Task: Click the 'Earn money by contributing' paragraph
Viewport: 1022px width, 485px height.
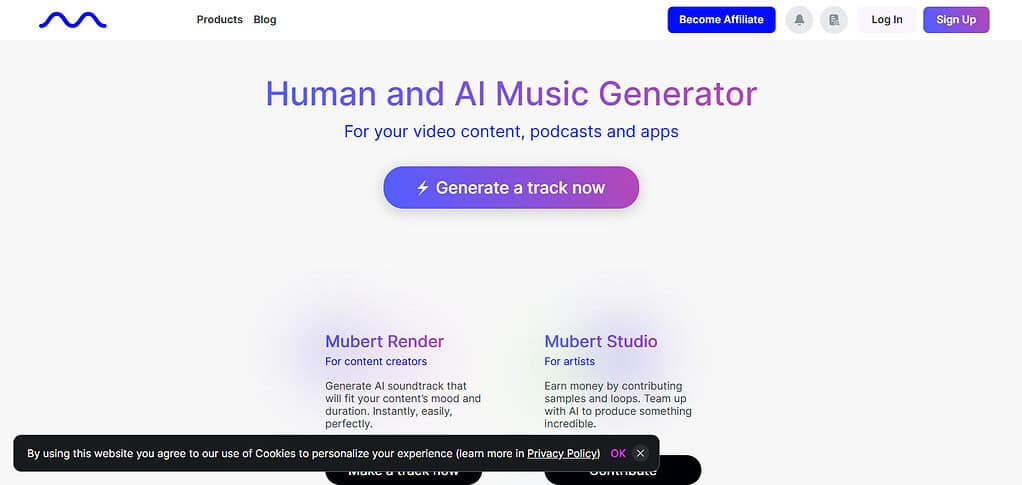Action: click(618, 405)
